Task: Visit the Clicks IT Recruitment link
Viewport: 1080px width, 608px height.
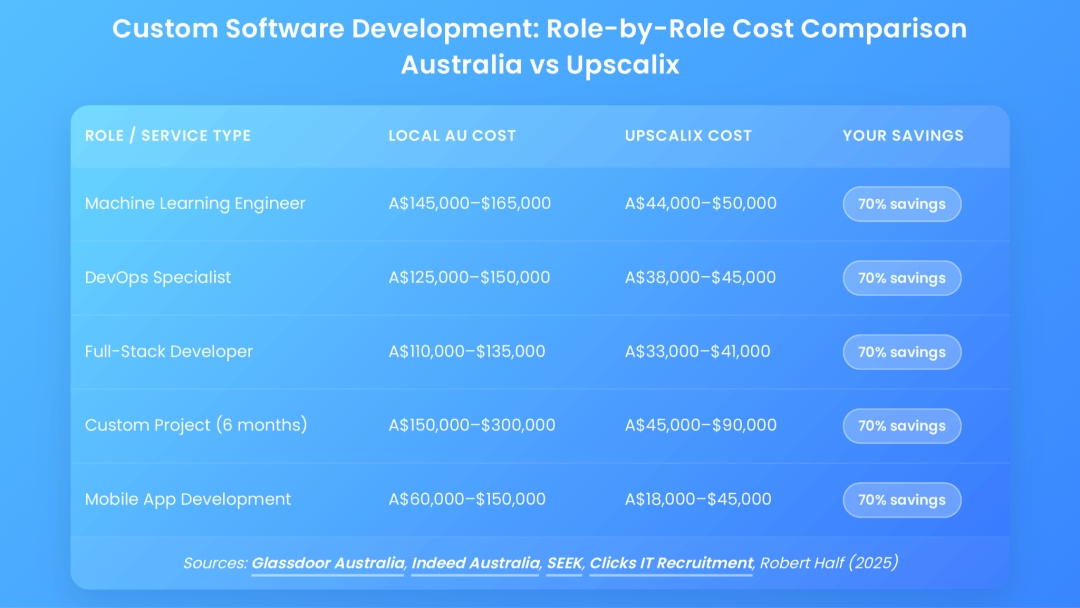Action: pos(670,563)
